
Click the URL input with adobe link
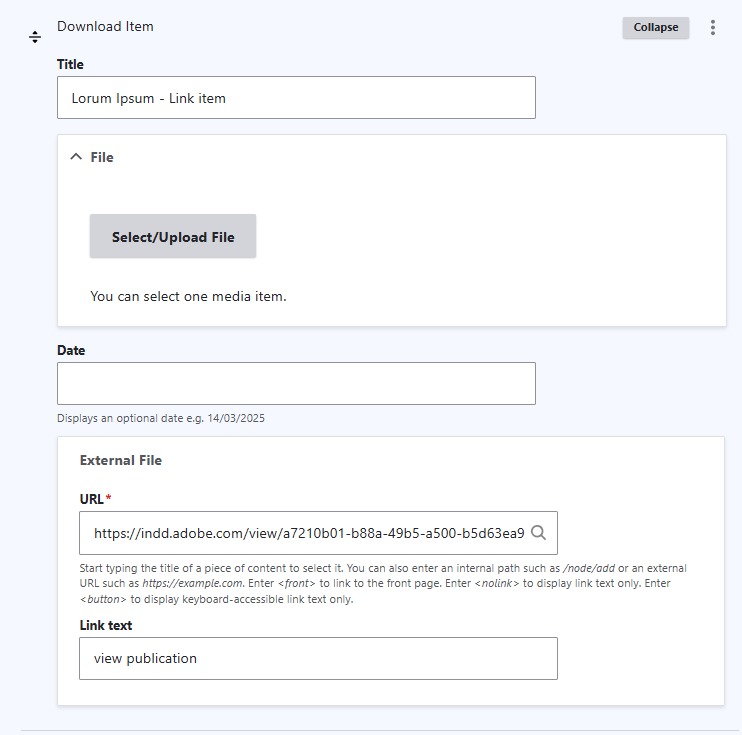pos(318,533)
